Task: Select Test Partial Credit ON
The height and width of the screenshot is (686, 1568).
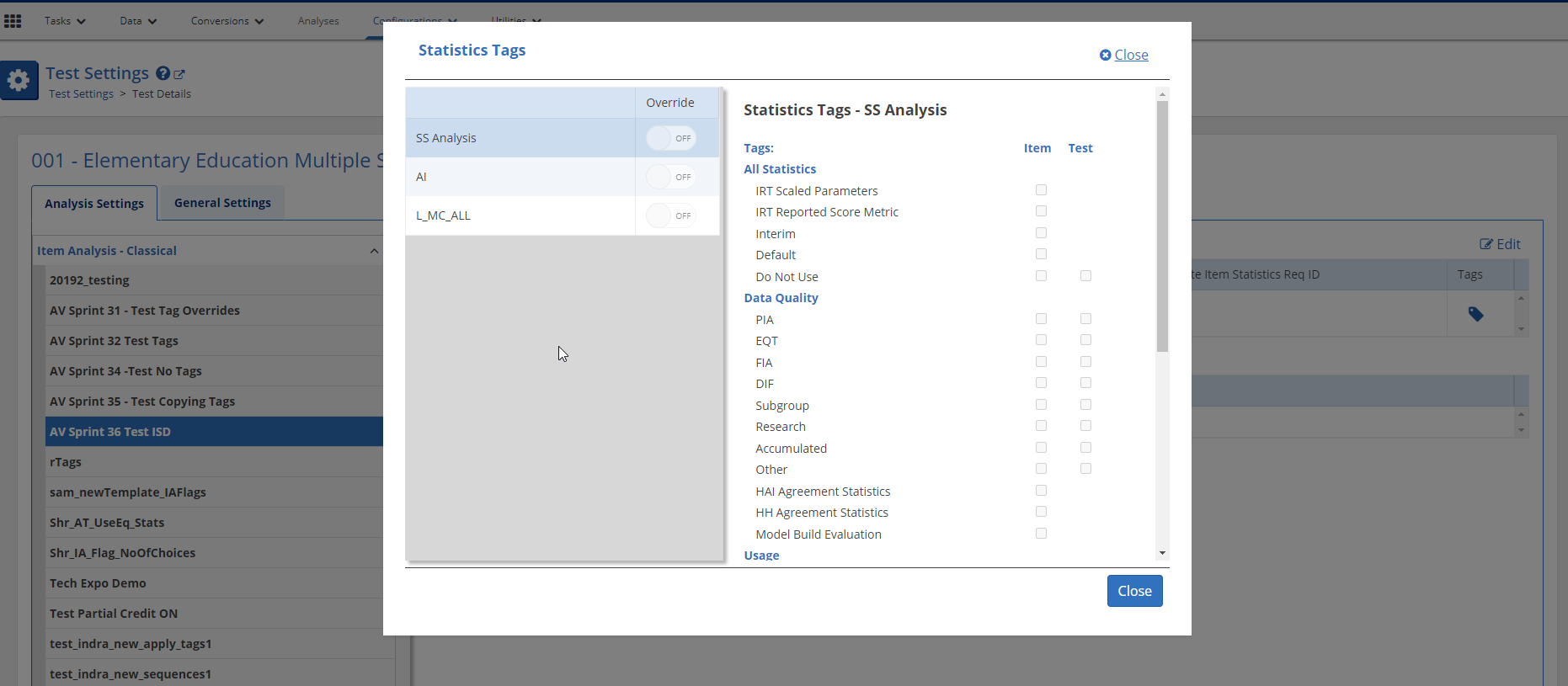Action: pos(214,614)
